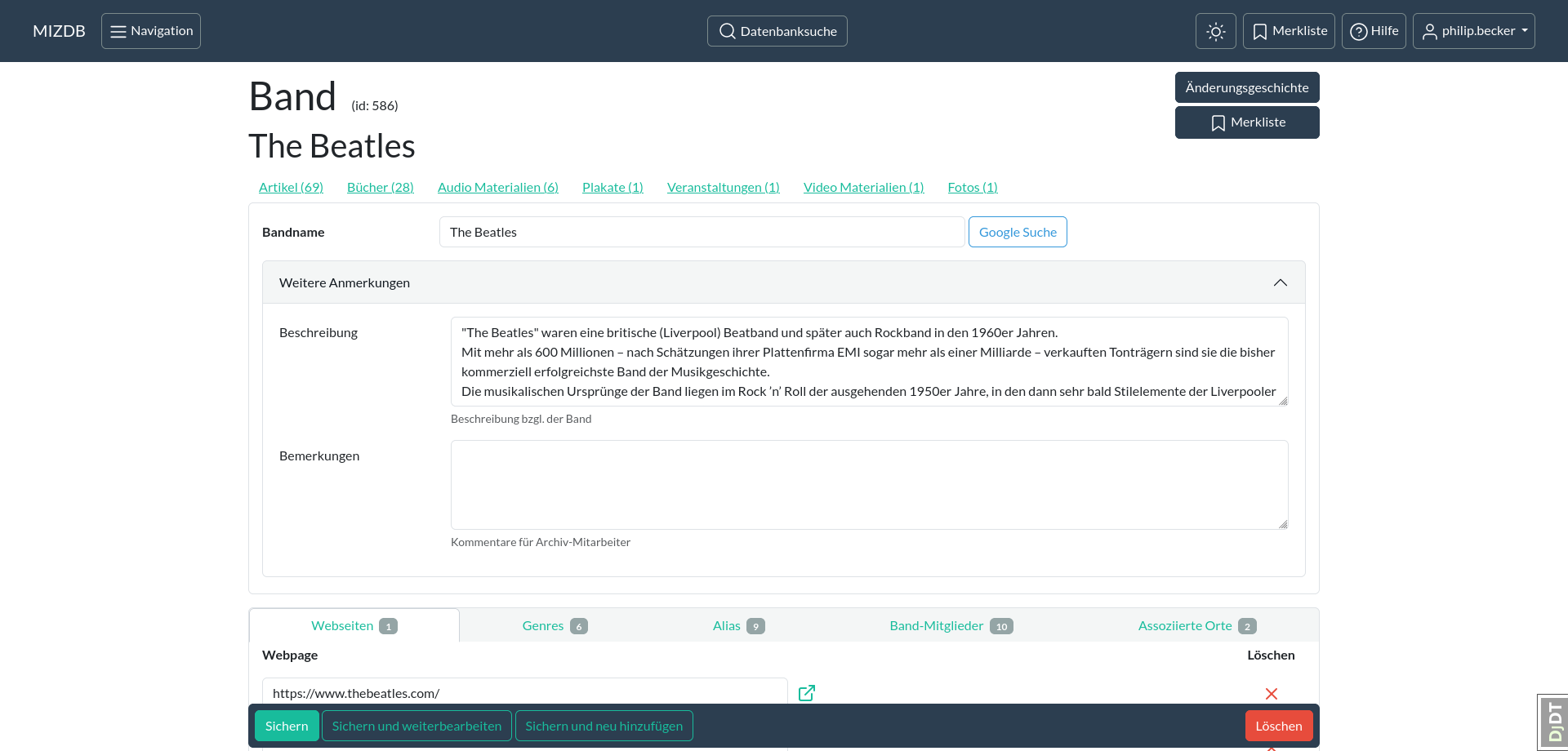Click the Bandname input field
Image resolution: width=1568 pixels, height=751 pixels.
tap(702, 232)
